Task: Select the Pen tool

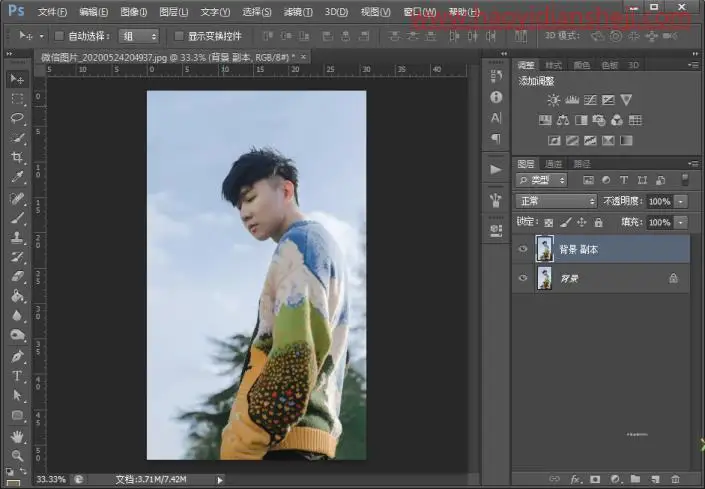Action: (17, 356)
